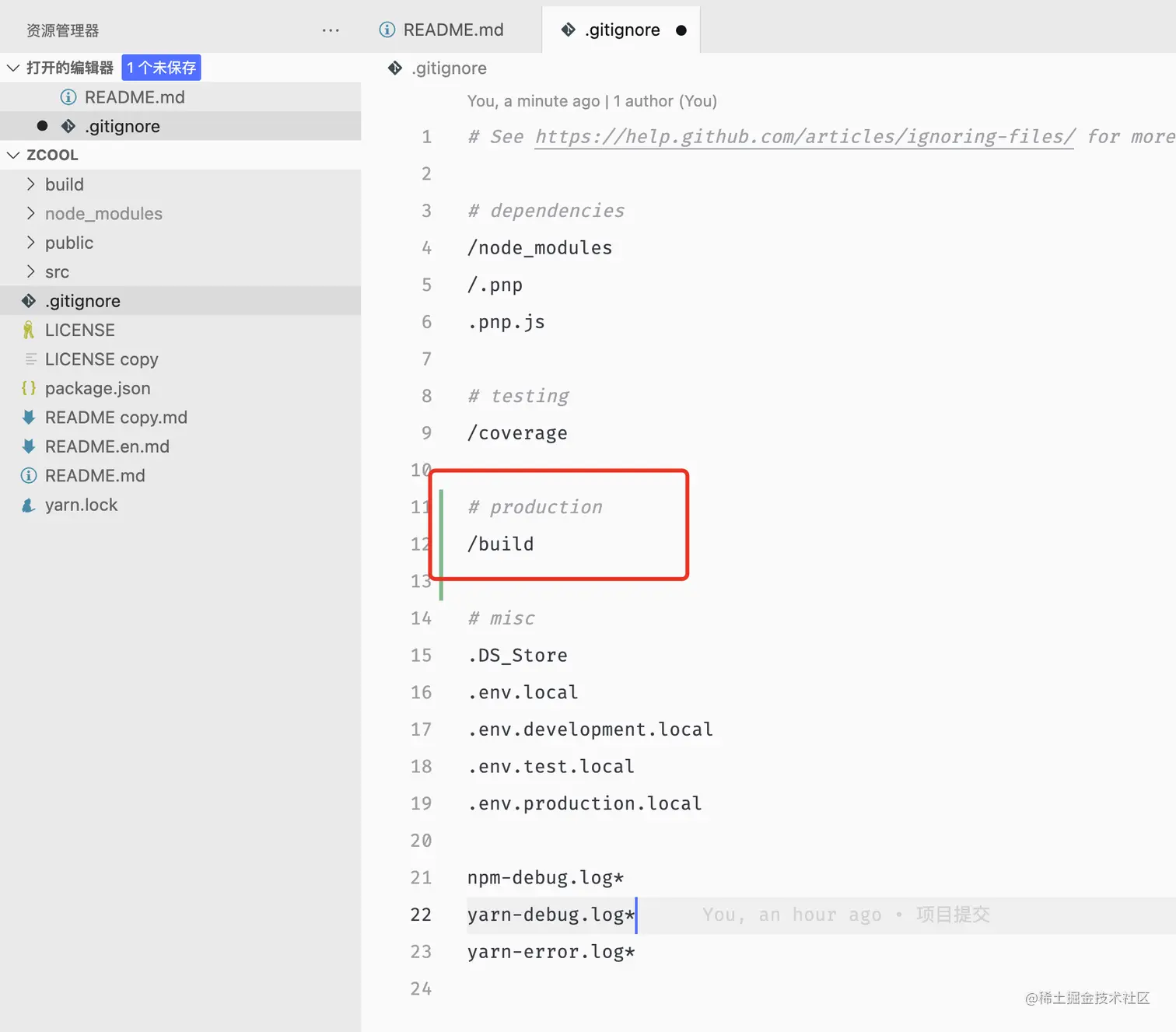
Task: Click line number 22 in the gutter
Action: pyautogui.click(x=421, y=915)
